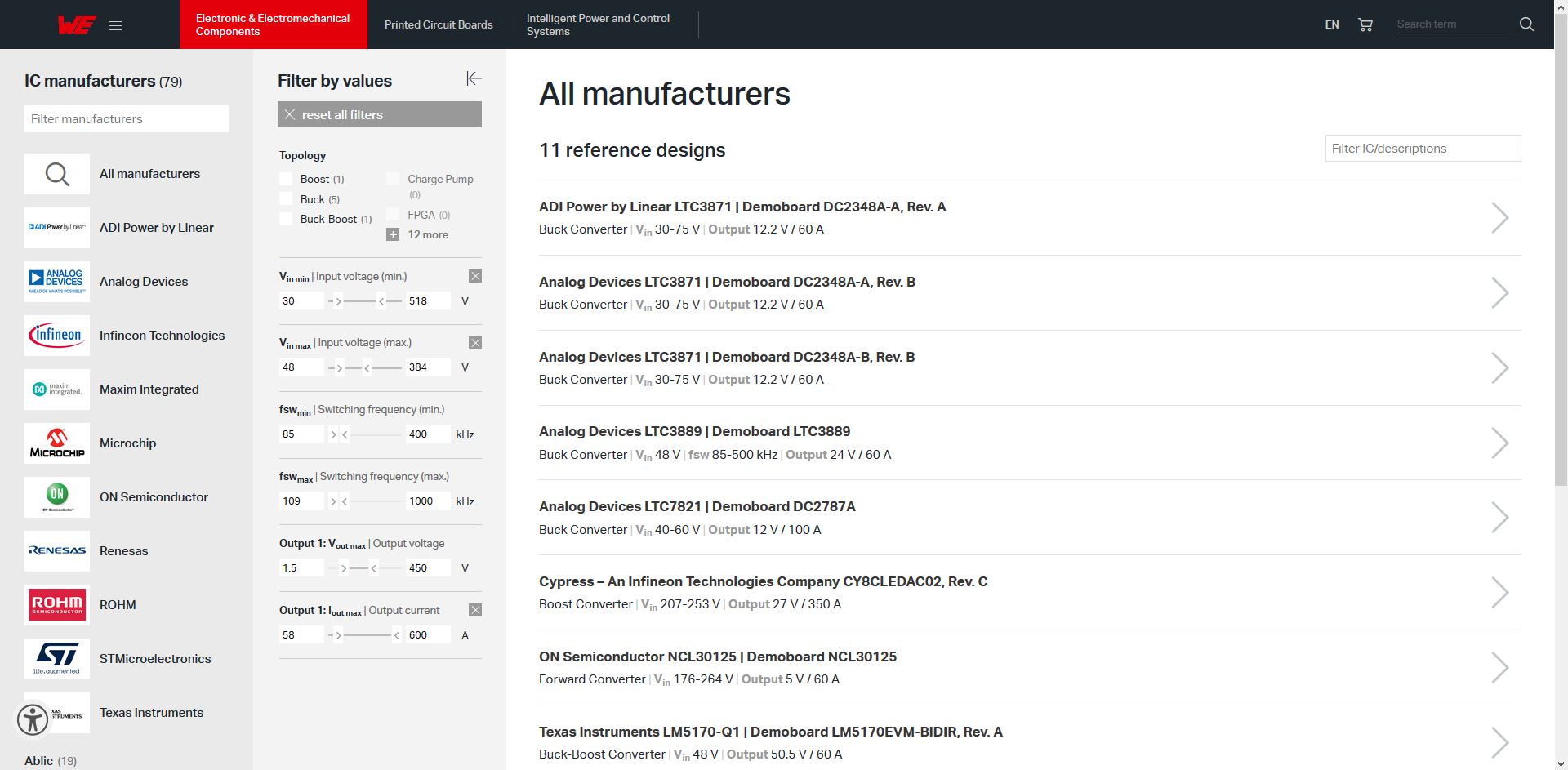Select the Ablic manufacturer entry
Viewport: 1568px width, 770px height.
pos(51,761)
